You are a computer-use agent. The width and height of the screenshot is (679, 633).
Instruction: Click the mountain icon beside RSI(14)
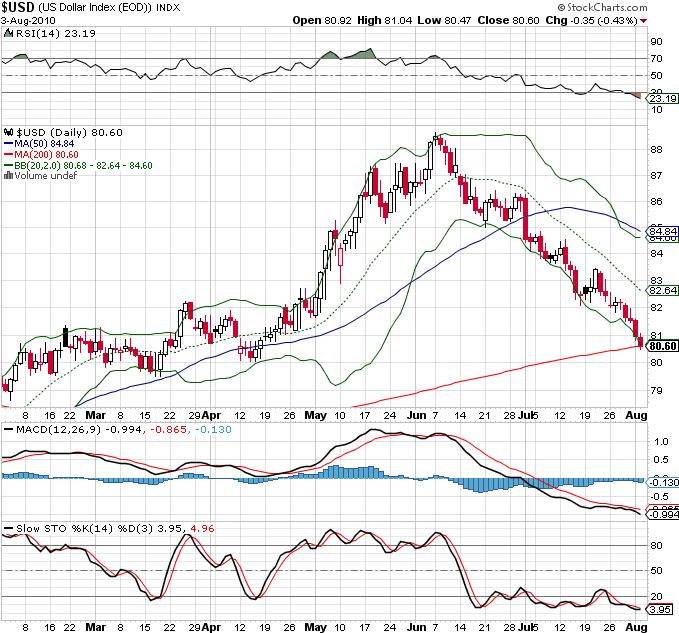[8, 33]
